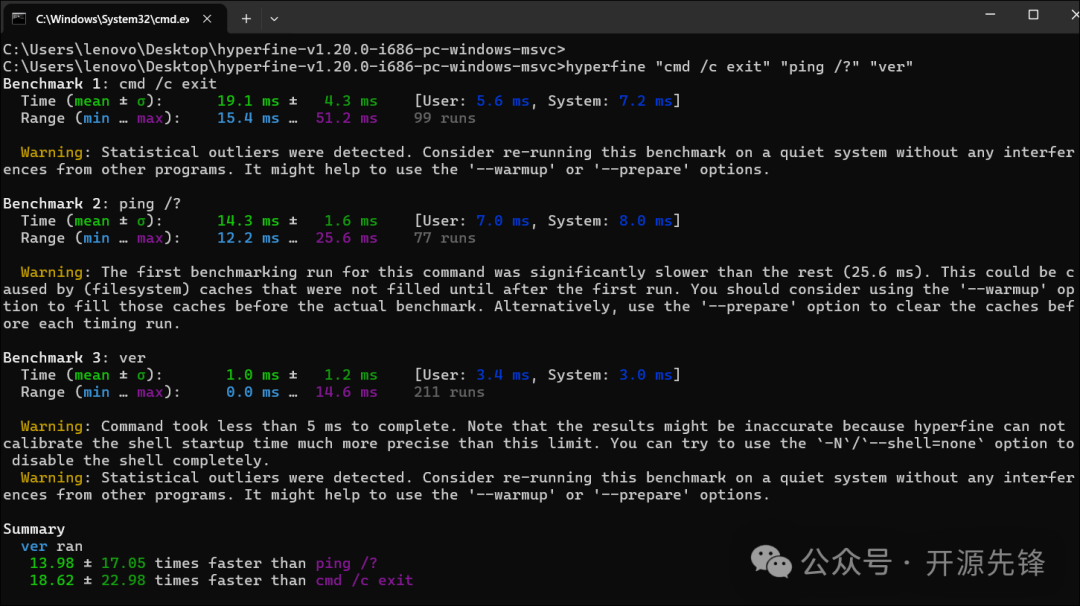The image size is (1080, 606).
Task: Select the C:\Windows\System32\cmd.exe tab
Action: pyautogui.click(x=115, y=17)
